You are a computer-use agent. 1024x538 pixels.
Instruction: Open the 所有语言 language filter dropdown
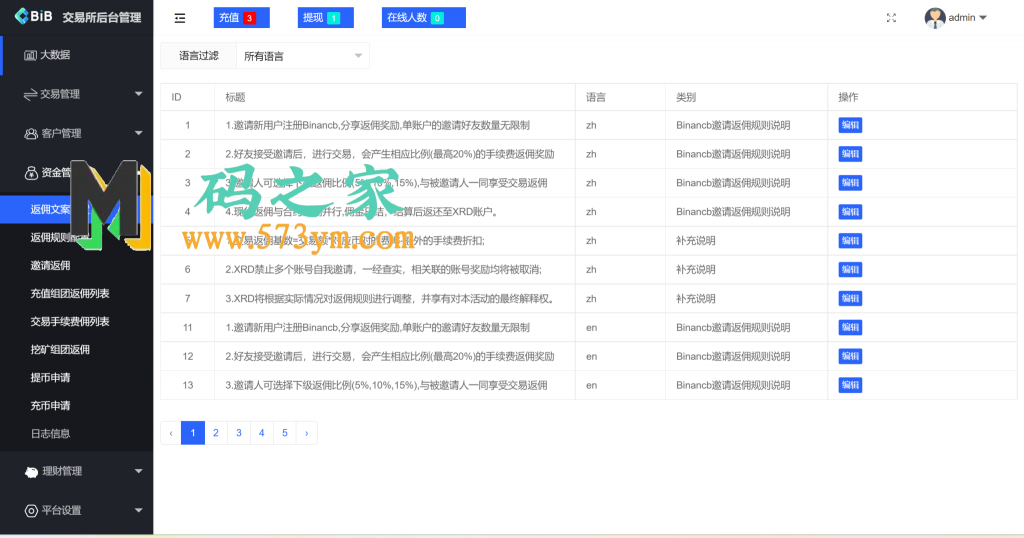click(303, 56)
